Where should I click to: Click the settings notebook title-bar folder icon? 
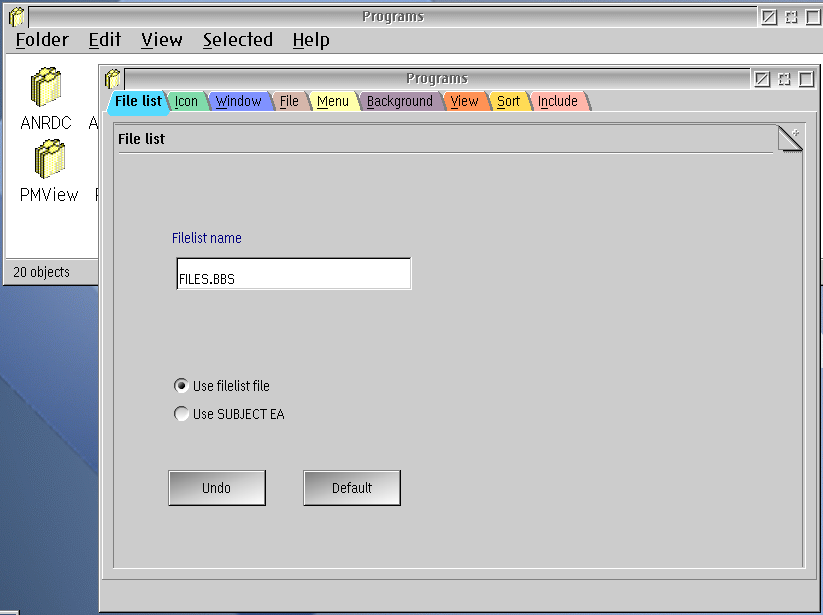click(112, 79)
